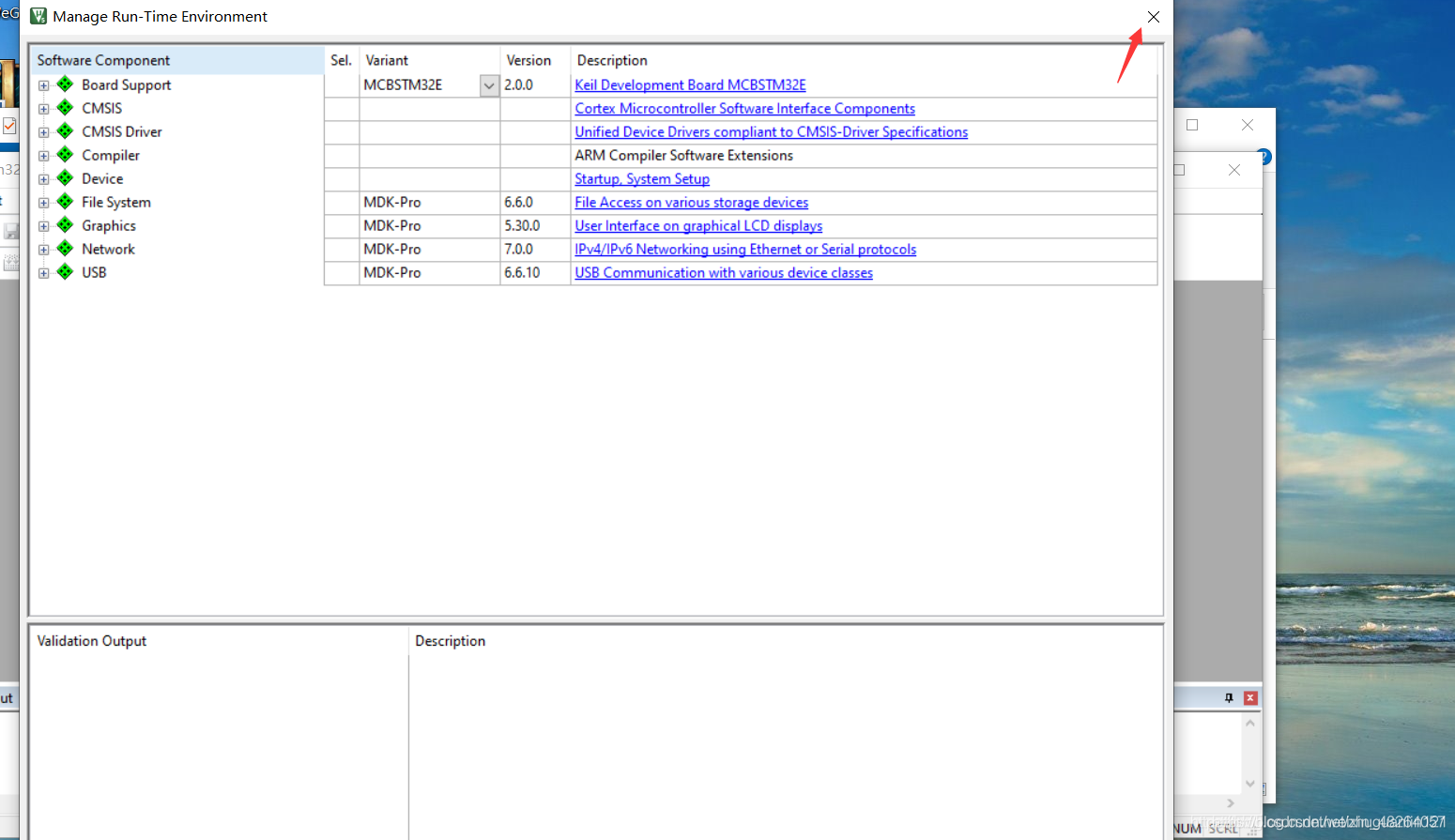Click the Board Support component diamond icon

[x=65, y=84]
